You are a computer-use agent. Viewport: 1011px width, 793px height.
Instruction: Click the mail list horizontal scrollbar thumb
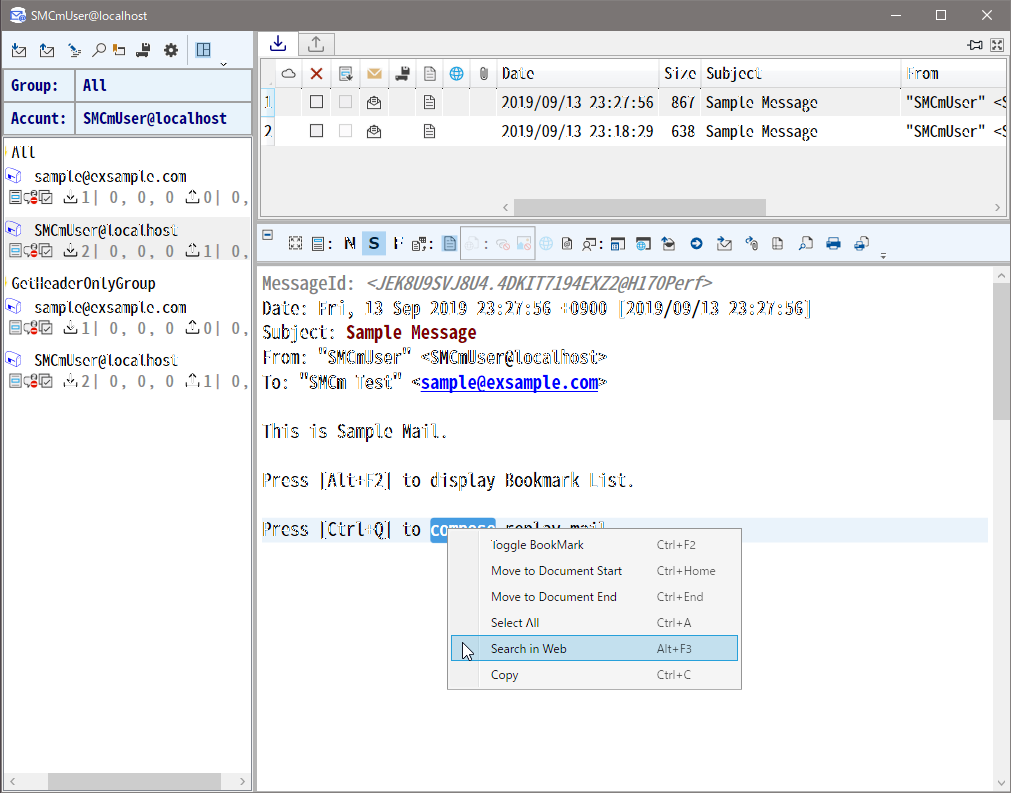tap(640, 208)
